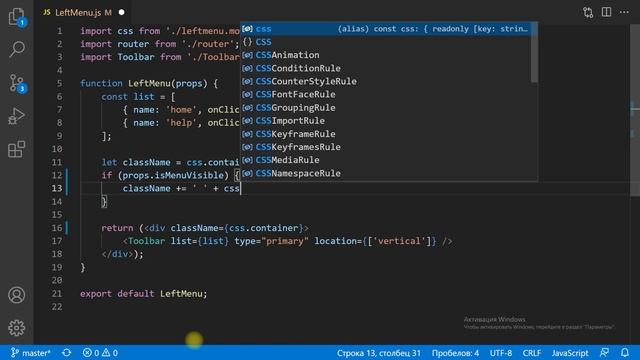
Task: Choose the CSSGroupingRule suggestion
Action: (386, 107)
